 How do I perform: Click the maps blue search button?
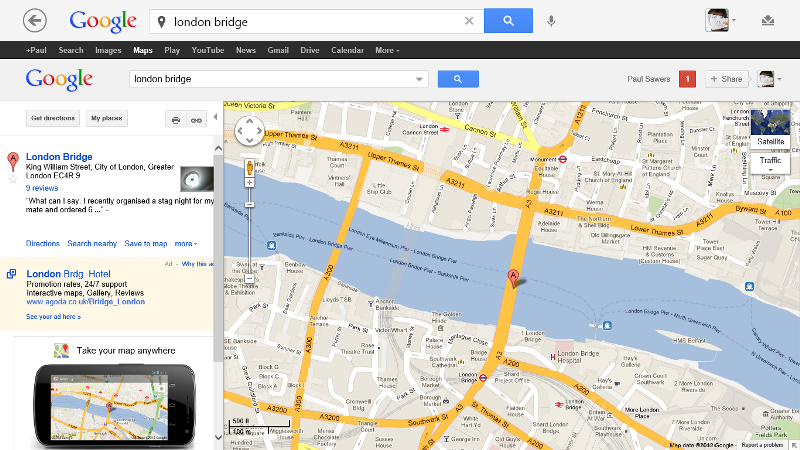pyautogui.click(x=458, y=79)
